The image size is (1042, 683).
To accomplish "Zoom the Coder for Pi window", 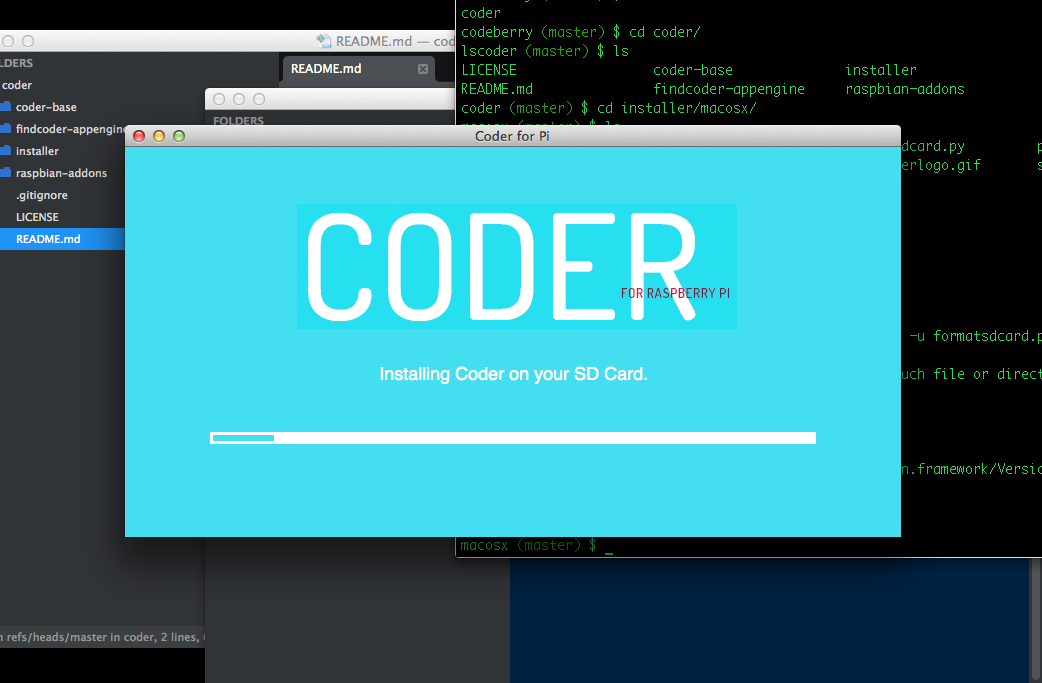I will pyautogui.click(x=179, y=136).
